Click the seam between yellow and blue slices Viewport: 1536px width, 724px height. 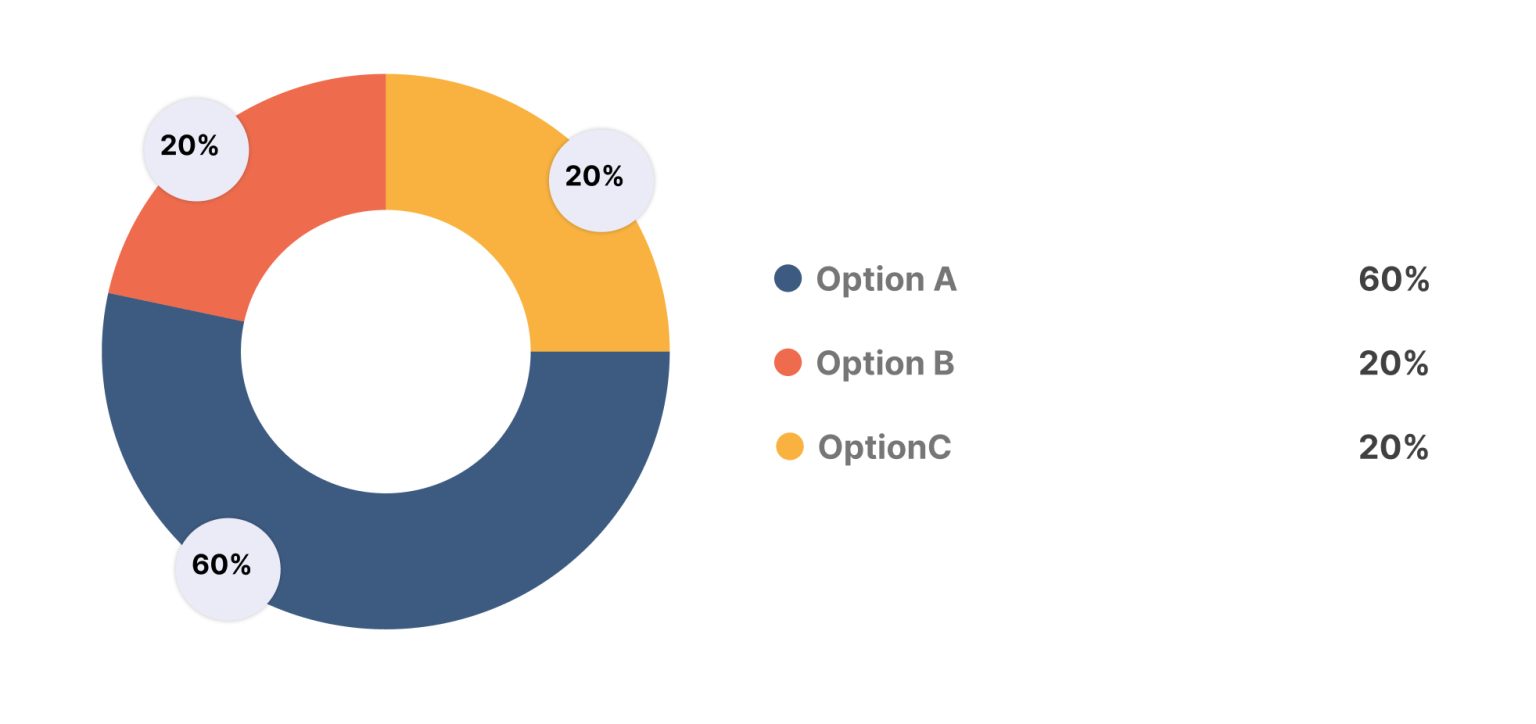pyautogui.click(x=600, y=351)
